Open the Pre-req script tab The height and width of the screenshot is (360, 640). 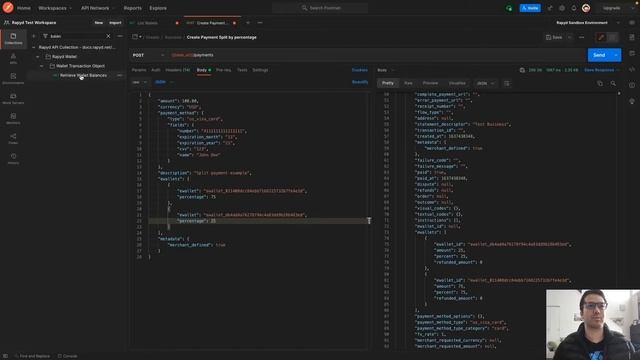(223, 70)
